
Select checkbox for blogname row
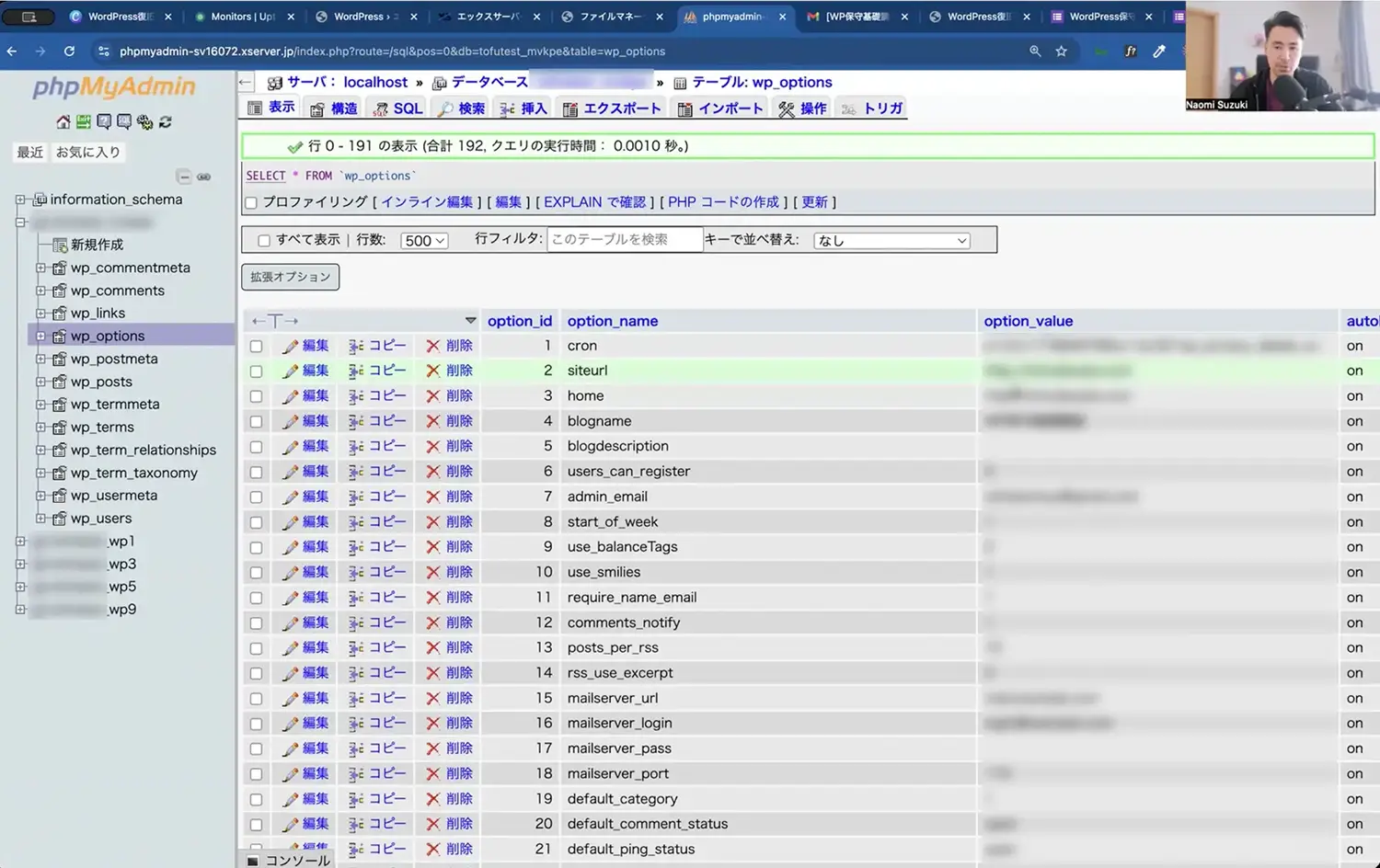(257, 422)
